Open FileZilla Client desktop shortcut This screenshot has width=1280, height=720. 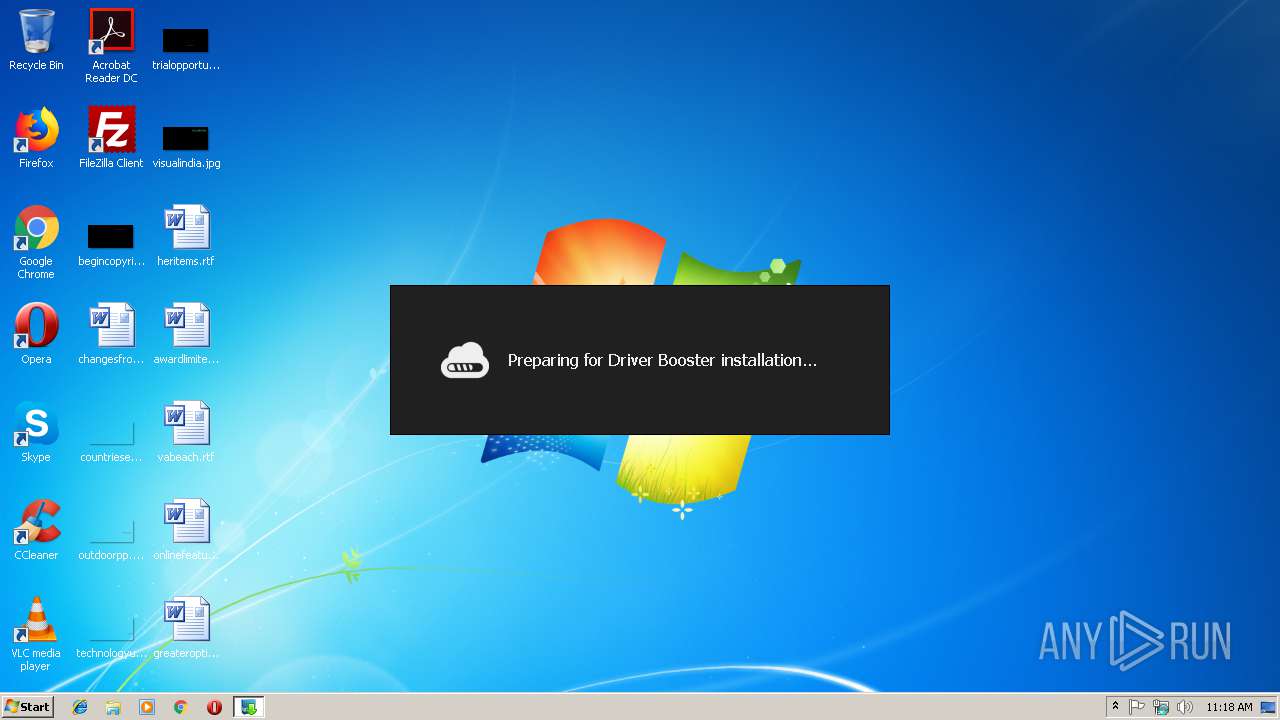point(111,138)
